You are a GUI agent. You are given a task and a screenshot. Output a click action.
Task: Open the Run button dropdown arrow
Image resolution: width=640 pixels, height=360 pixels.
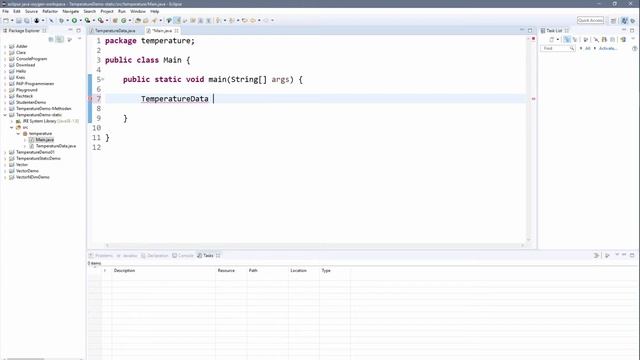click(80, 20)
